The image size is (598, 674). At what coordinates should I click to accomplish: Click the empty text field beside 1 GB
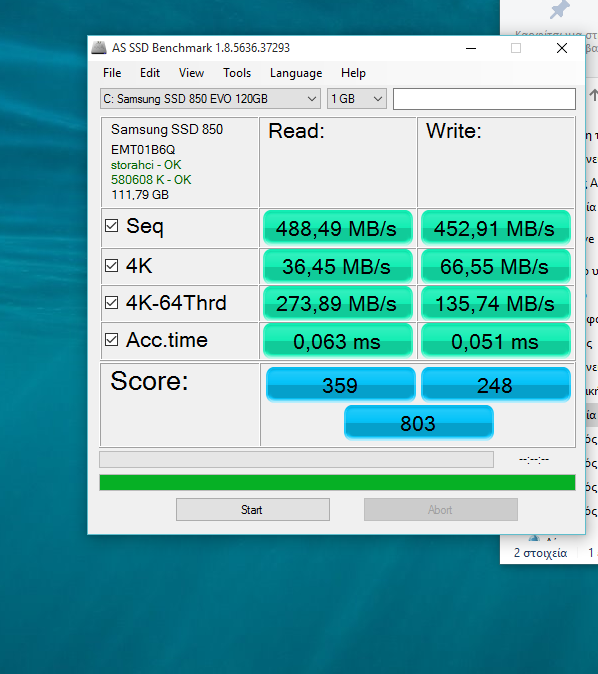[x=484, y=99]
